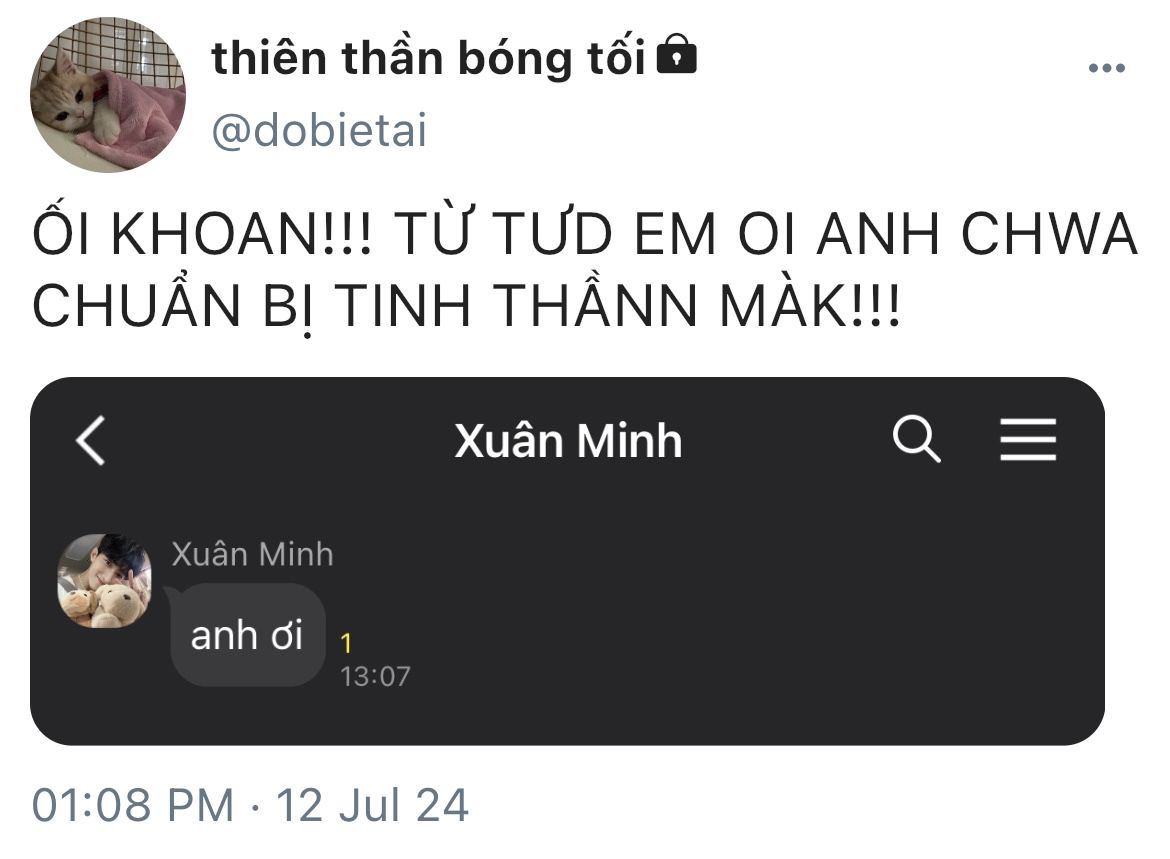1170x859 pixels.
Task: Click Xuân Minh's avatar with teddy bears
Action: point(104,581)
